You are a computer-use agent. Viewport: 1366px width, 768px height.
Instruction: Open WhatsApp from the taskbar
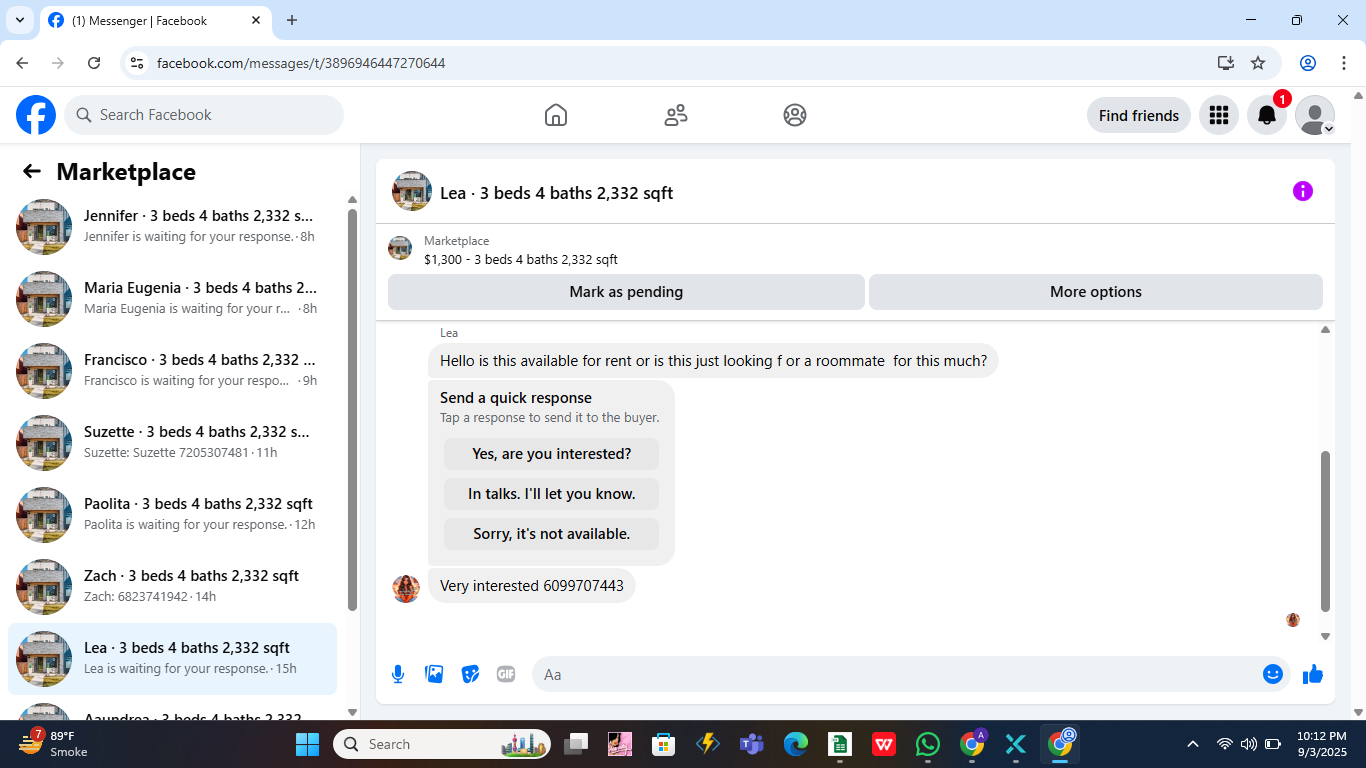(928, 744)
